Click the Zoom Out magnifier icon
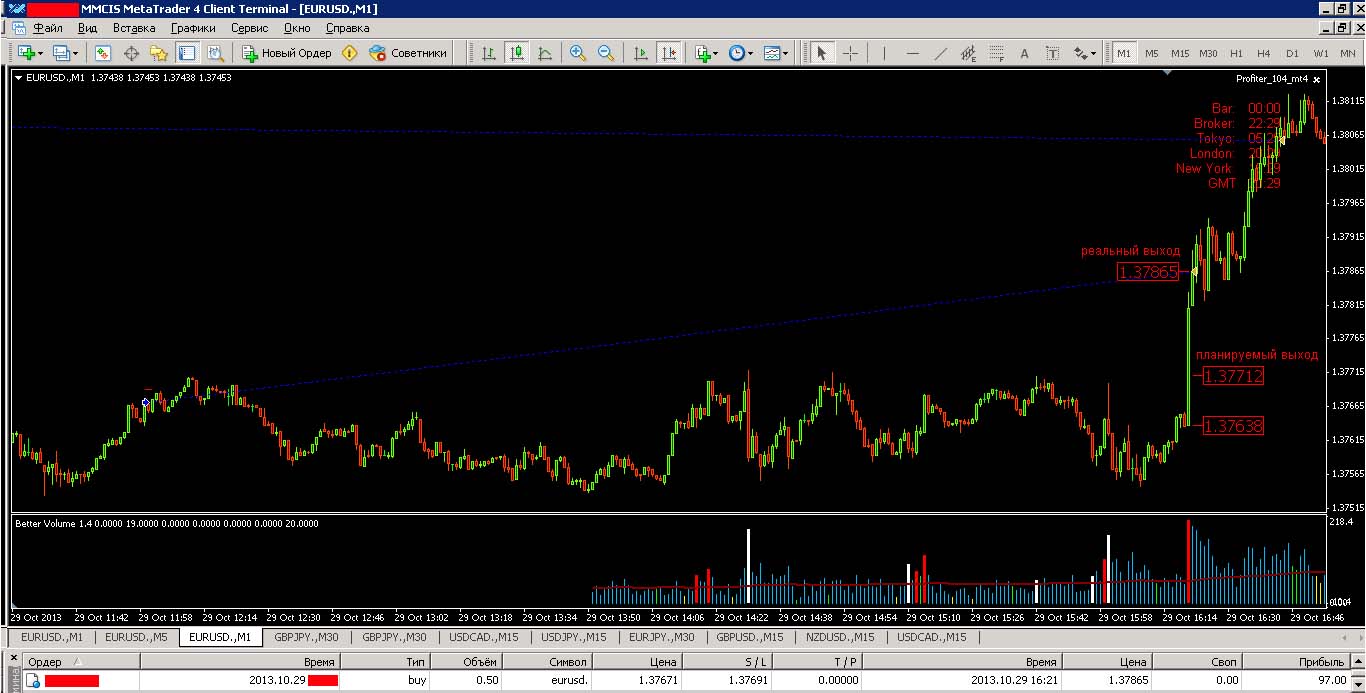 click(x=605, y=53)
